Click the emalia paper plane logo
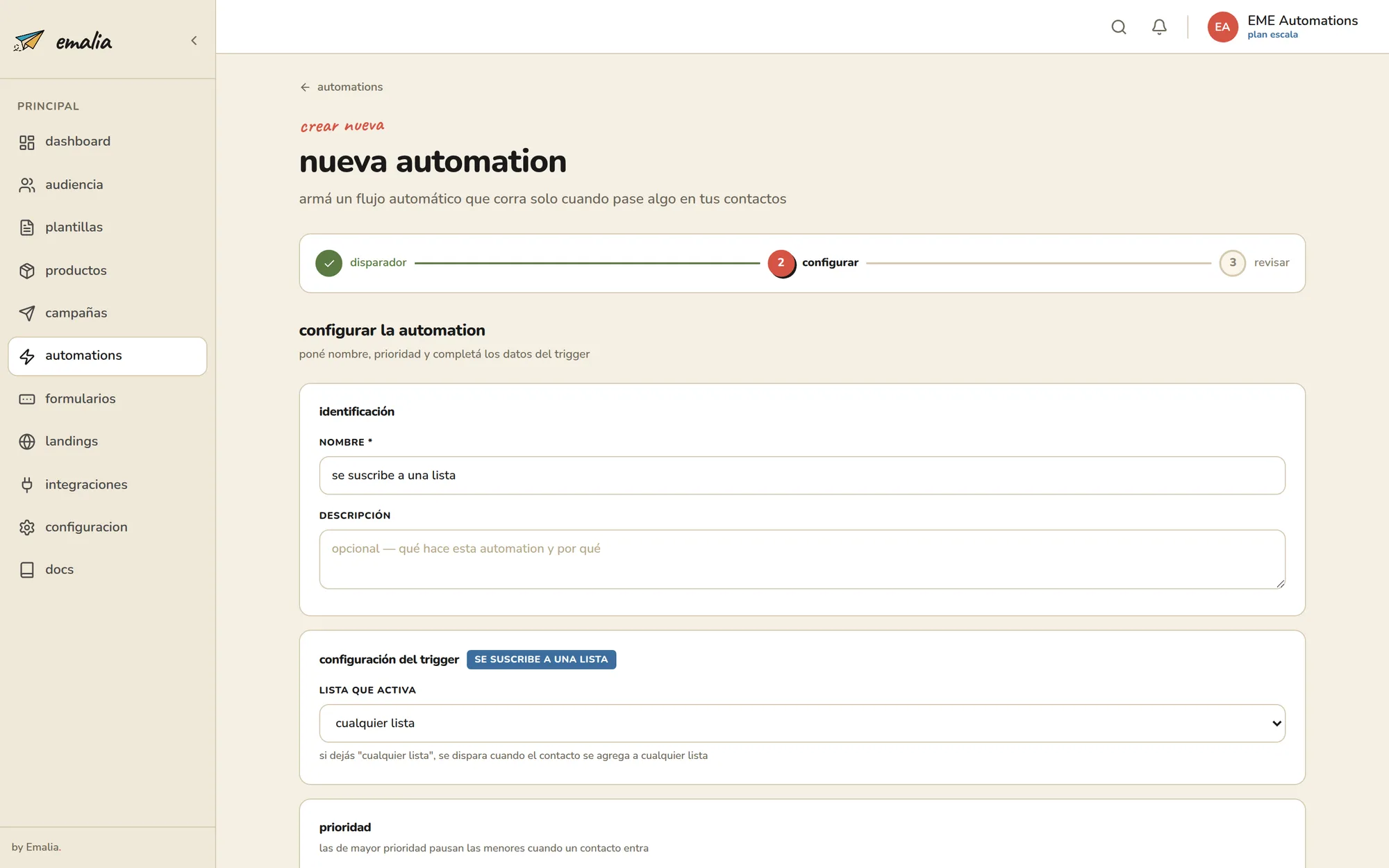Screen dimensions: 1389x868 tap(29, 40)
